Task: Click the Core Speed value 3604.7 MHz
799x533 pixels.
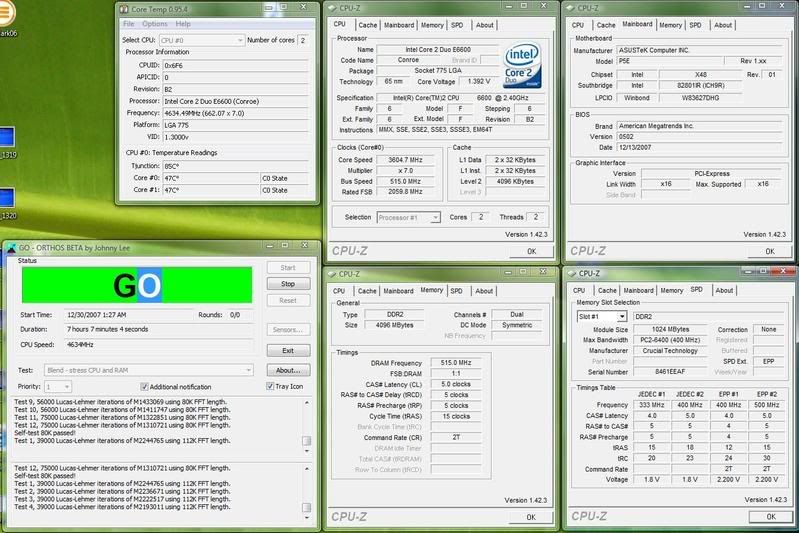Action: [x=405, y=160]
